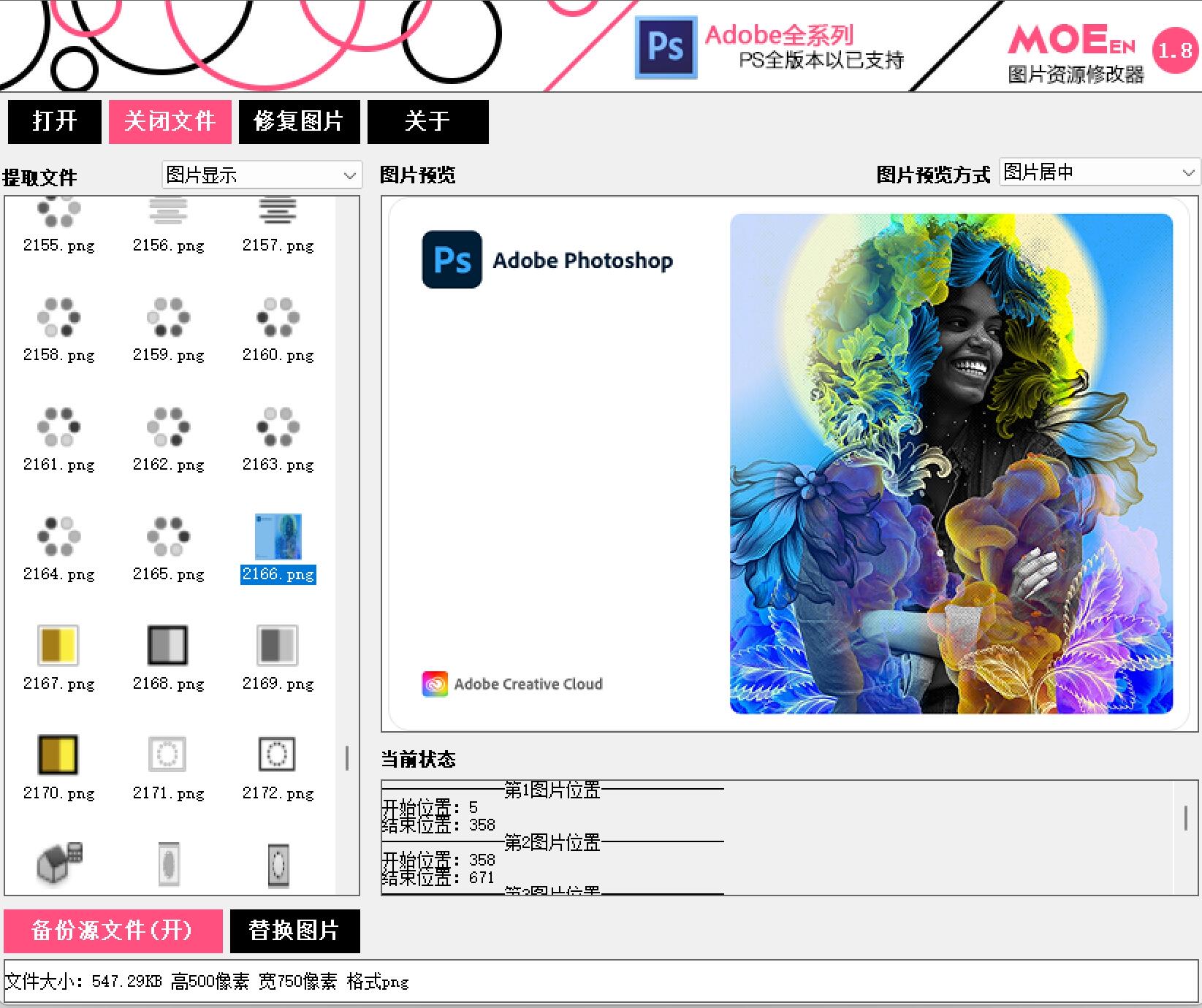Screen dimensions: 1202x1008
Task: Click the file size status text
Action: coord(207,981)
